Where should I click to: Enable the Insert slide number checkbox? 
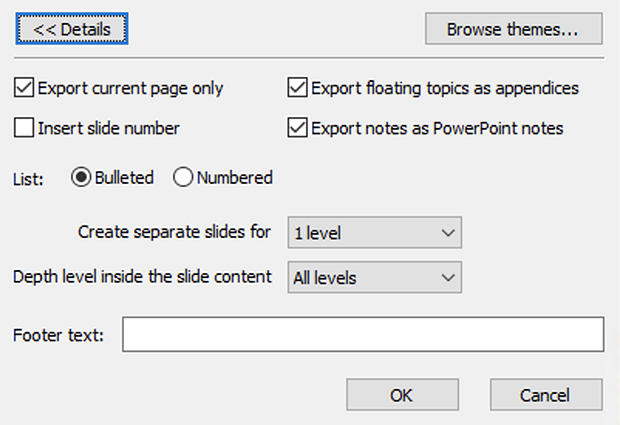(x=24, y=128)
